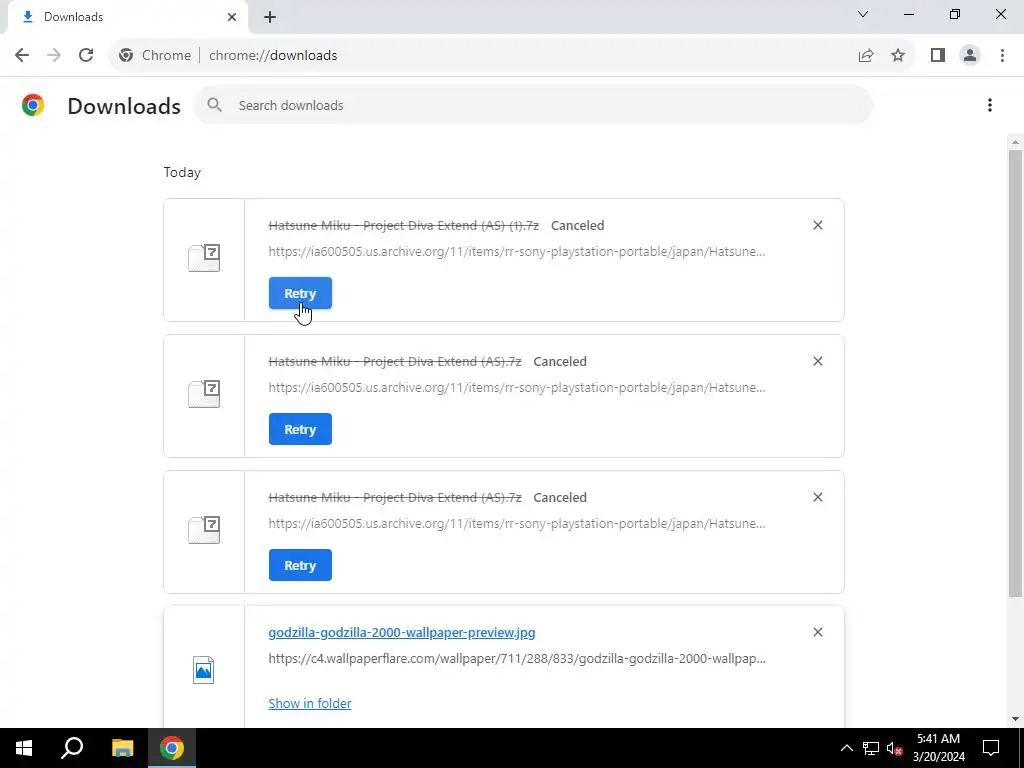Close the Downloads tab
Viewport: 1024px width, 768px height.
232,17
